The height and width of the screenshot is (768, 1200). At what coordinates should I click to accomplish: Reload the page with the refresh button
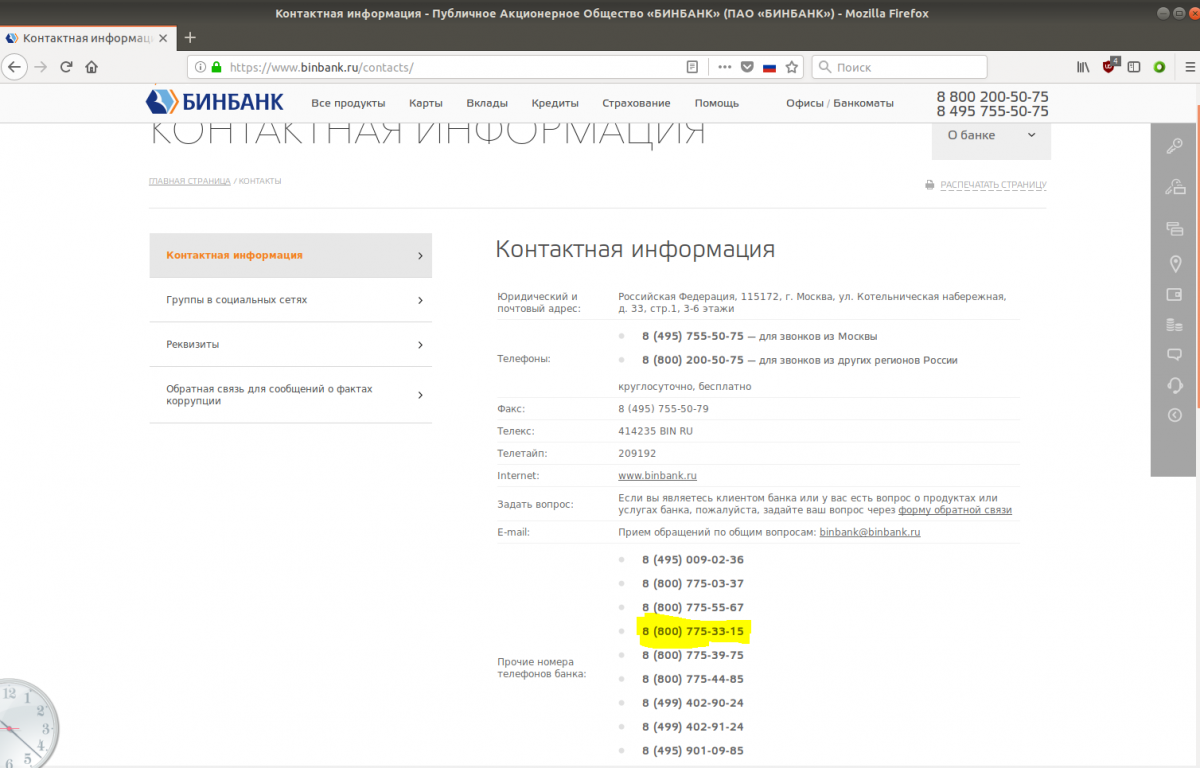coord(66,67)
